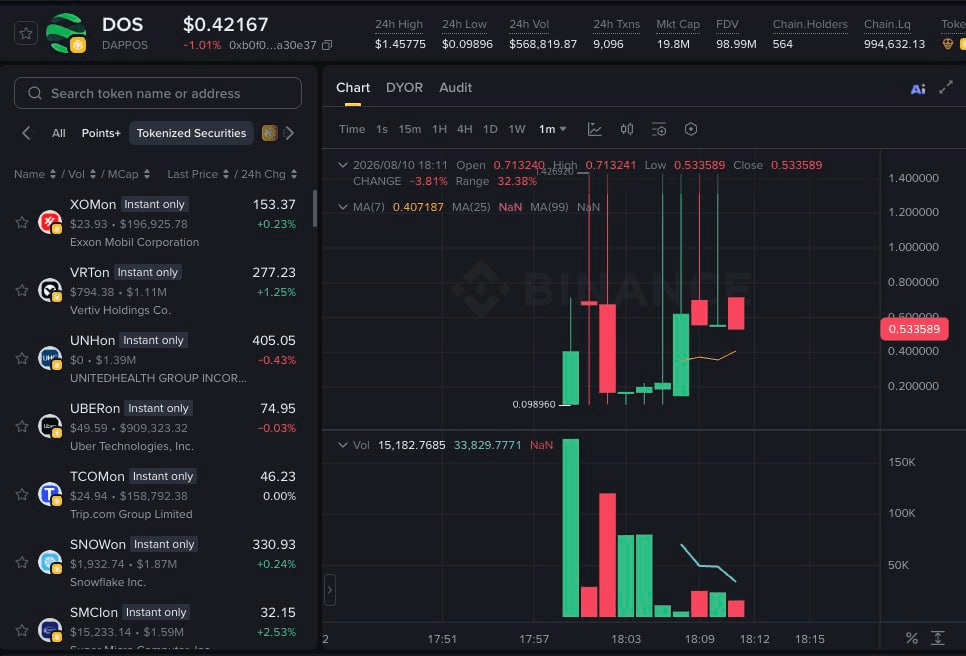This screenshot has width=966, height=656.
Task: Click the UNHon logo icon
Action: point(50,358)
